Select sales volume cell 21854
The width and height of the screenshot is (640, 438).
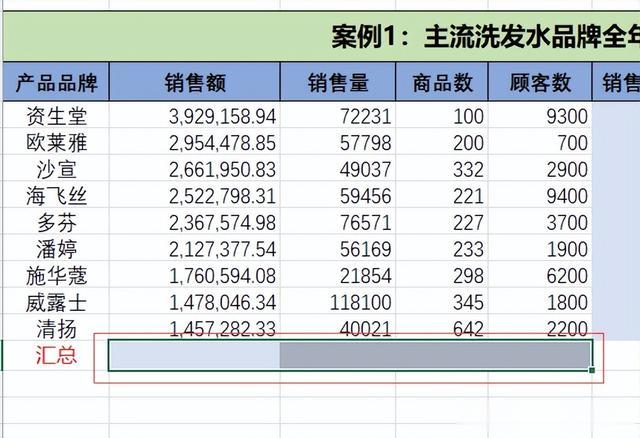point(338,276)
